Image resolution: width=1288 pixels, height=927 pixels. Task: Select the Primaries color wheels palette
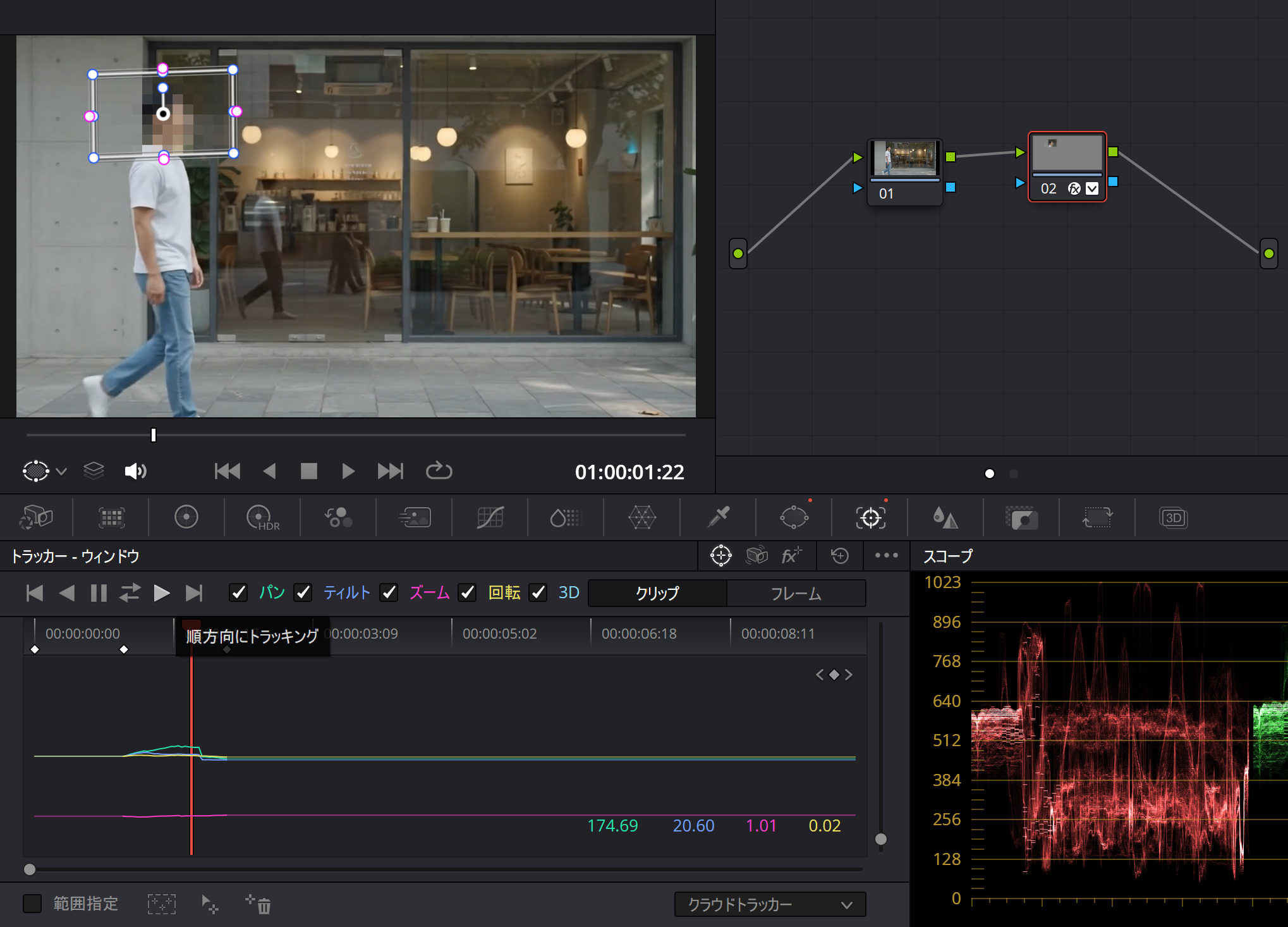(186, 518)
